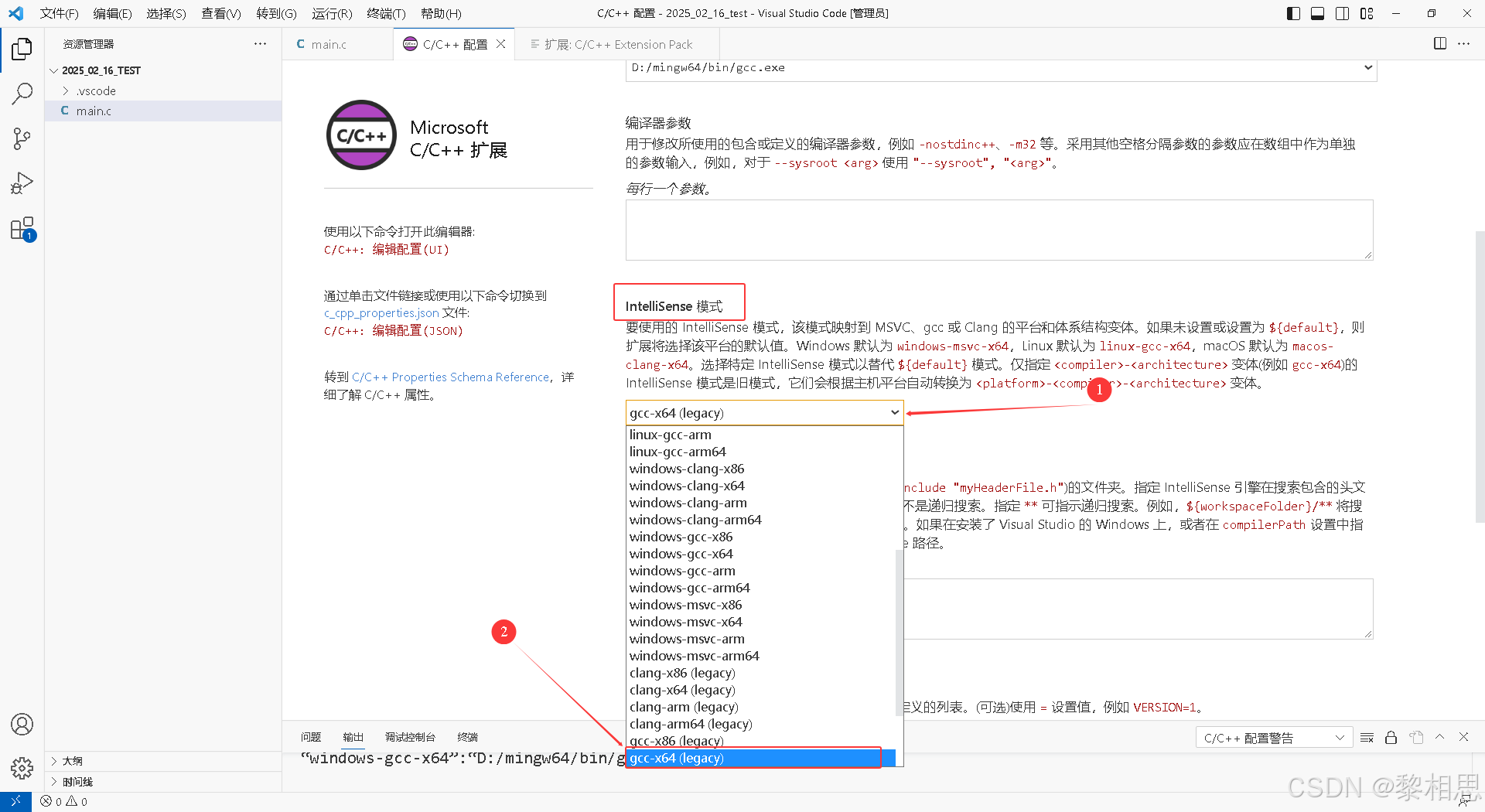Click the remote window status bar icon
The height and width of the screenshot is (812, 1485).
(15, 802)
